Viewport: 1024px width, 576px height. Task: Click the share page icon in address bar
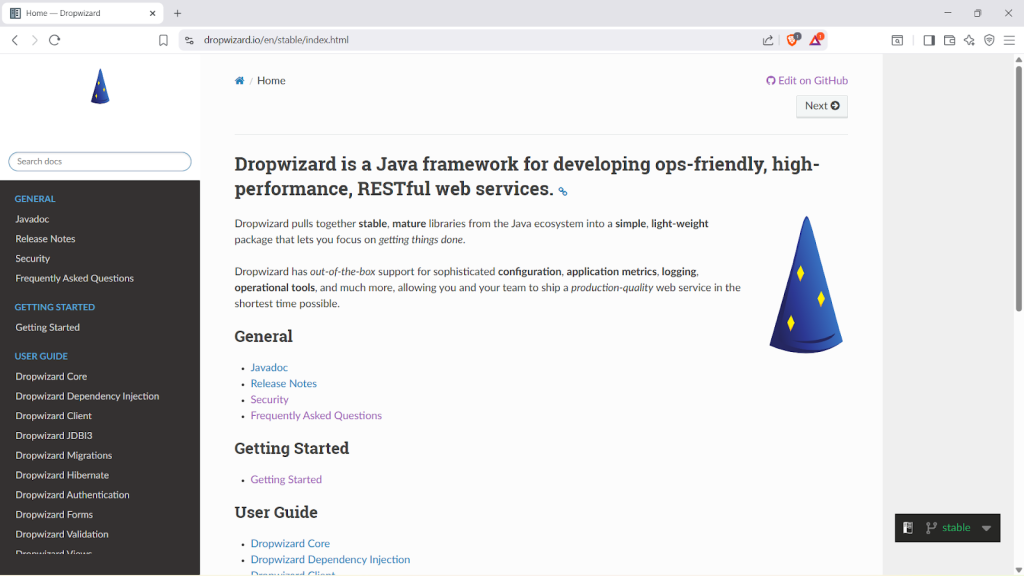(768, 40)
